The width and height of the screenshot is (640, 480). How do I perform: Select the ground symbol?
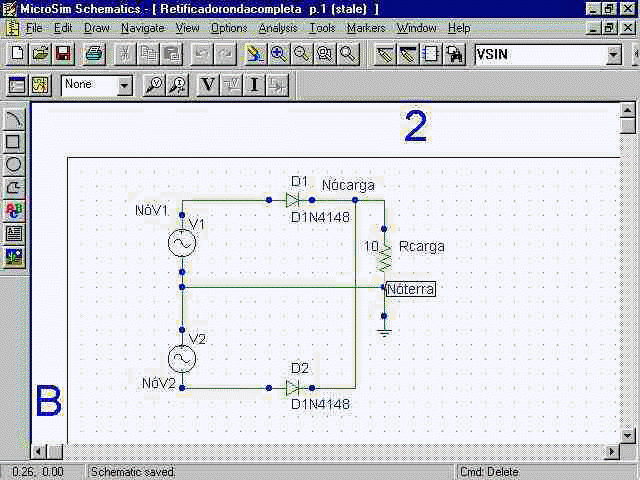(x=384, y=331)
